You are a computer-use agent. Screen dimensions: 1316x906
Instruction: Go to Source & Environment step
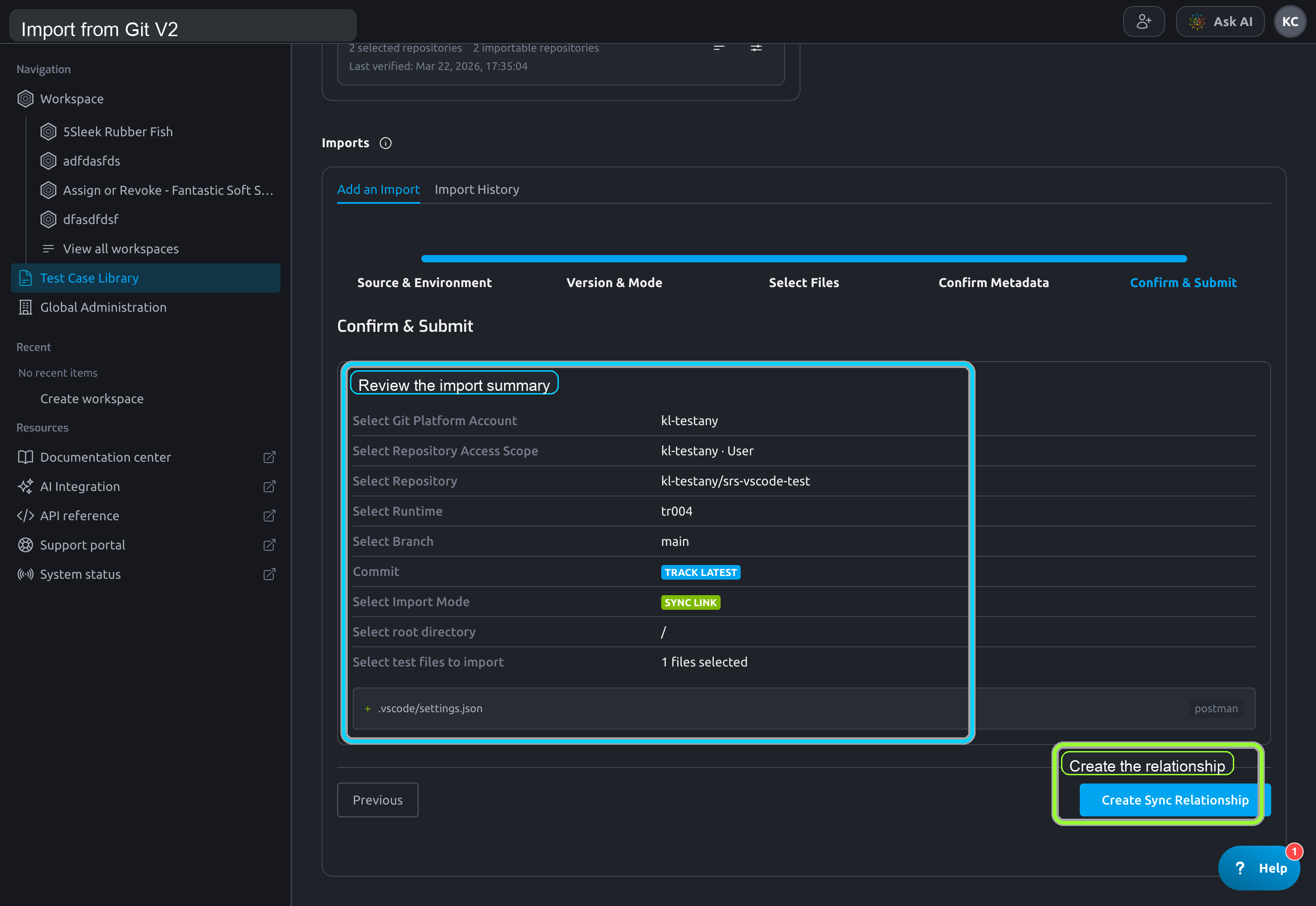(425, 282)
